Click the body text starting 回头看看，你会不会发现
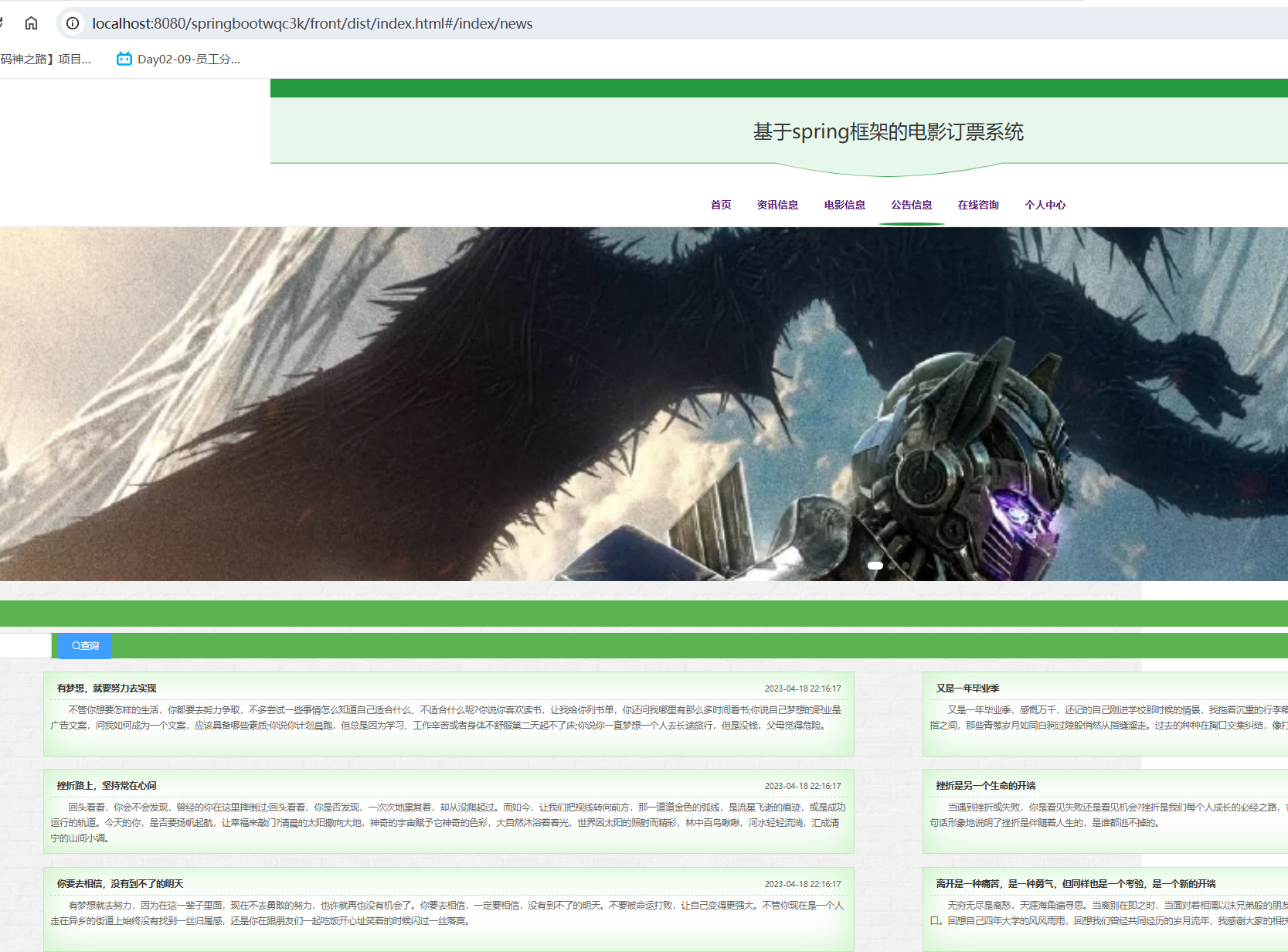 click(x=448, y=822)
